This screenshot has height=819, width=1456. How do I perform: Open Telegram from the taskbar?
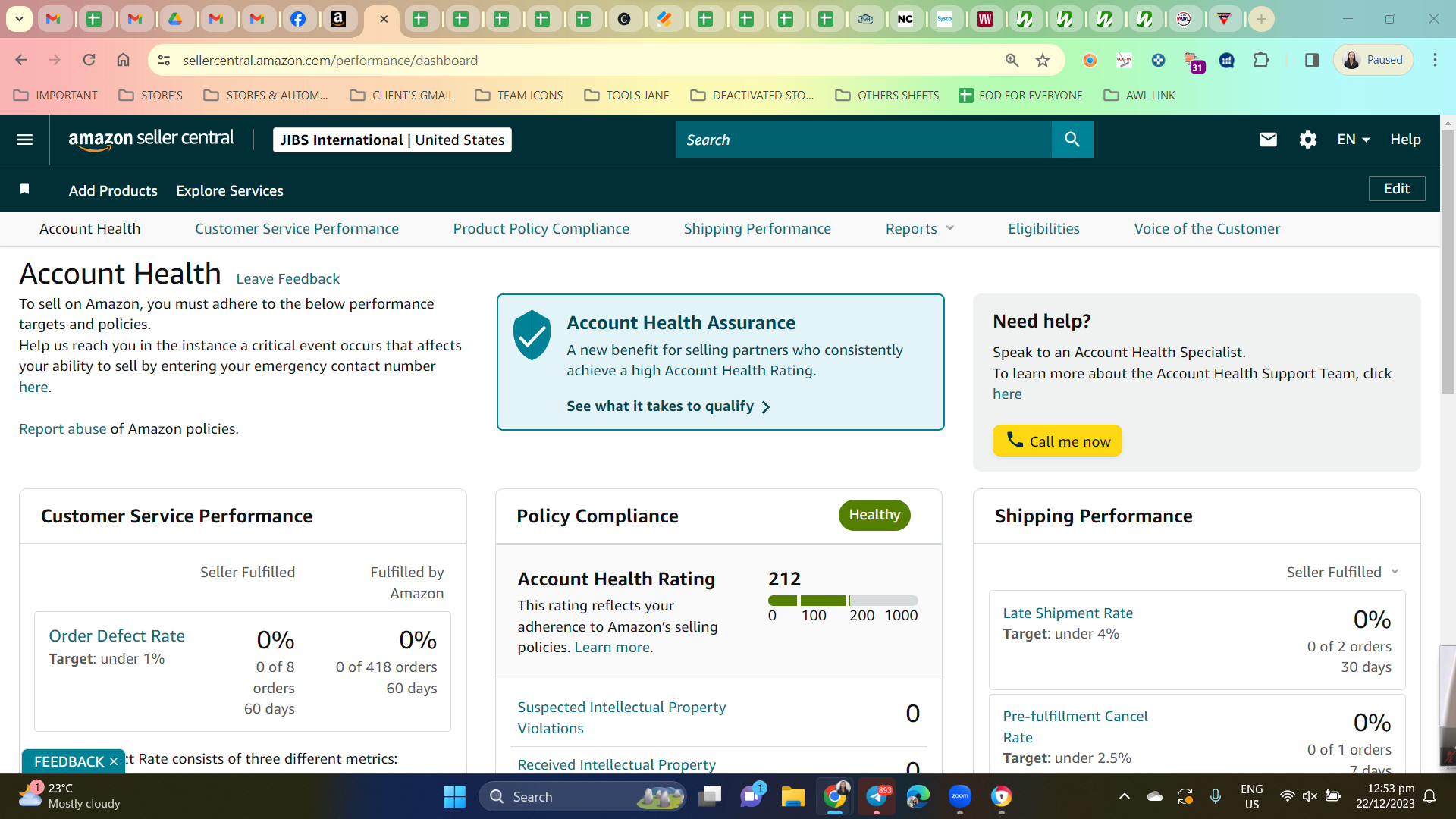tap(877, 796)
